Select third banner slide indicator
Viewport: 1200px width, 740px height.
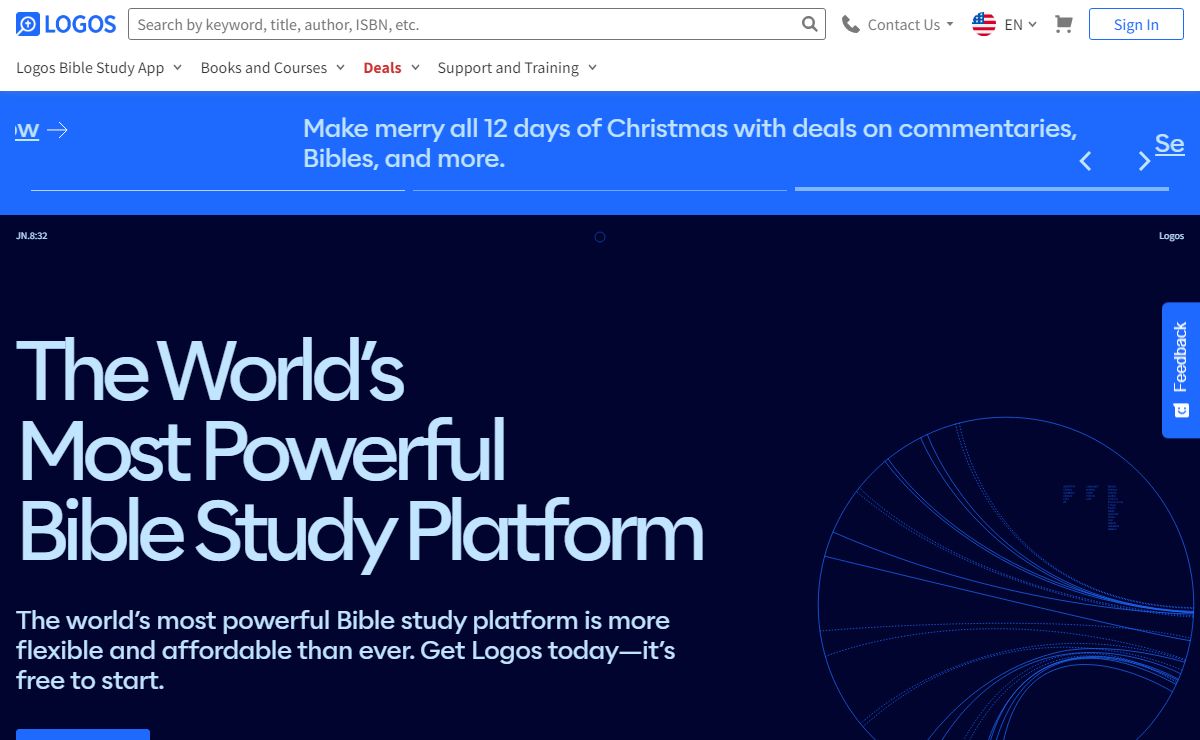pos(982,188)
